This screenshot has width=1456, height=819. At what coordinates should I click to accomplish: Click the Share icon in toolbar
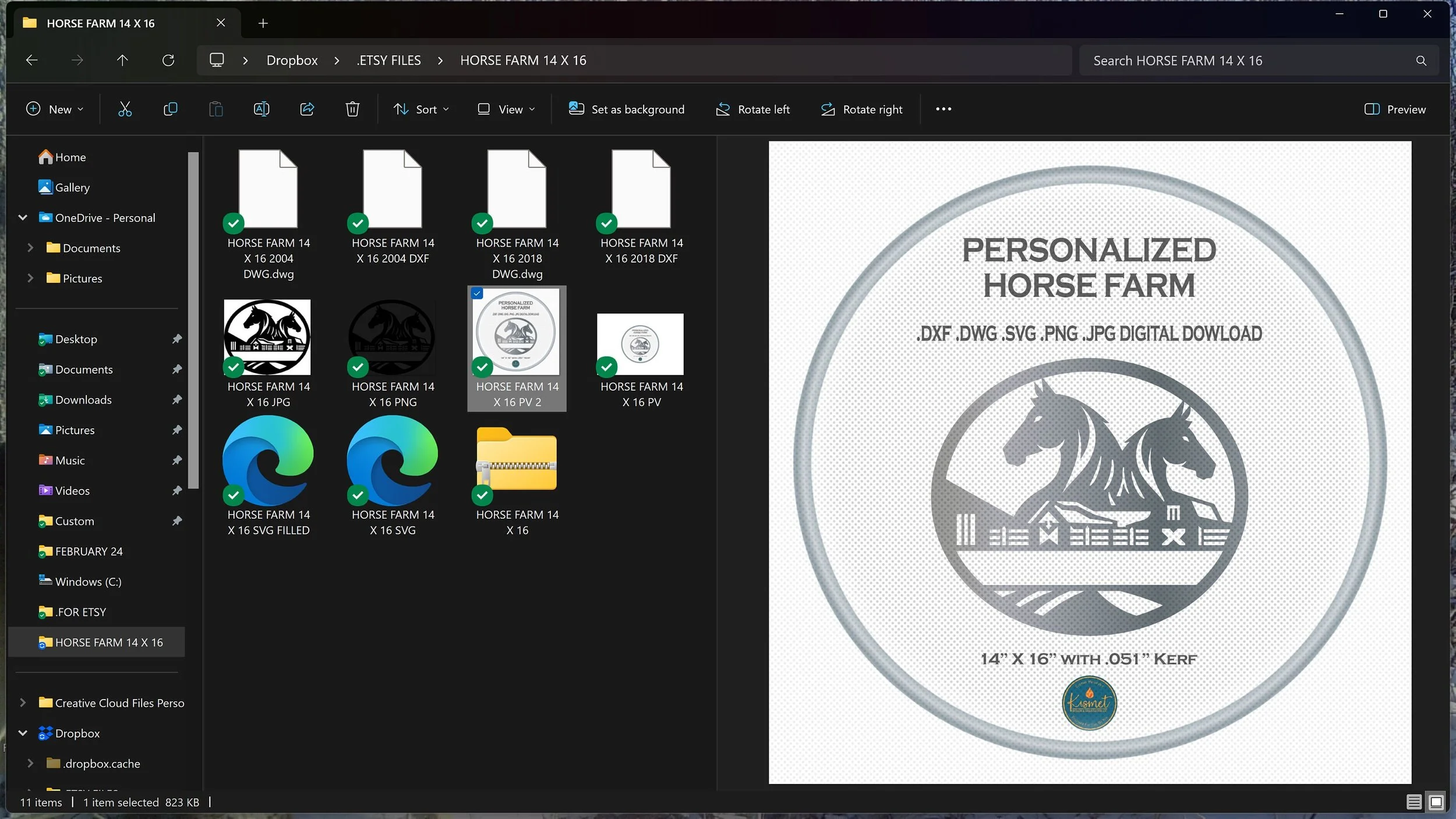pyautogui.click(x=307, y=109)
